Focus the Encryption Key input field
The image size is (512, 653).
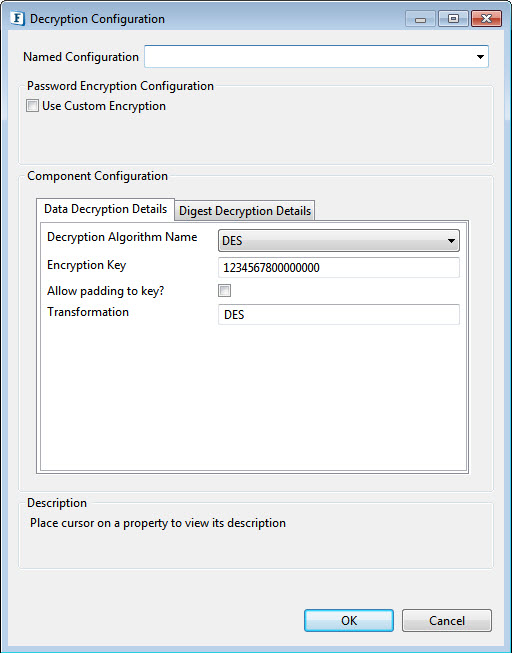point(339,267)
